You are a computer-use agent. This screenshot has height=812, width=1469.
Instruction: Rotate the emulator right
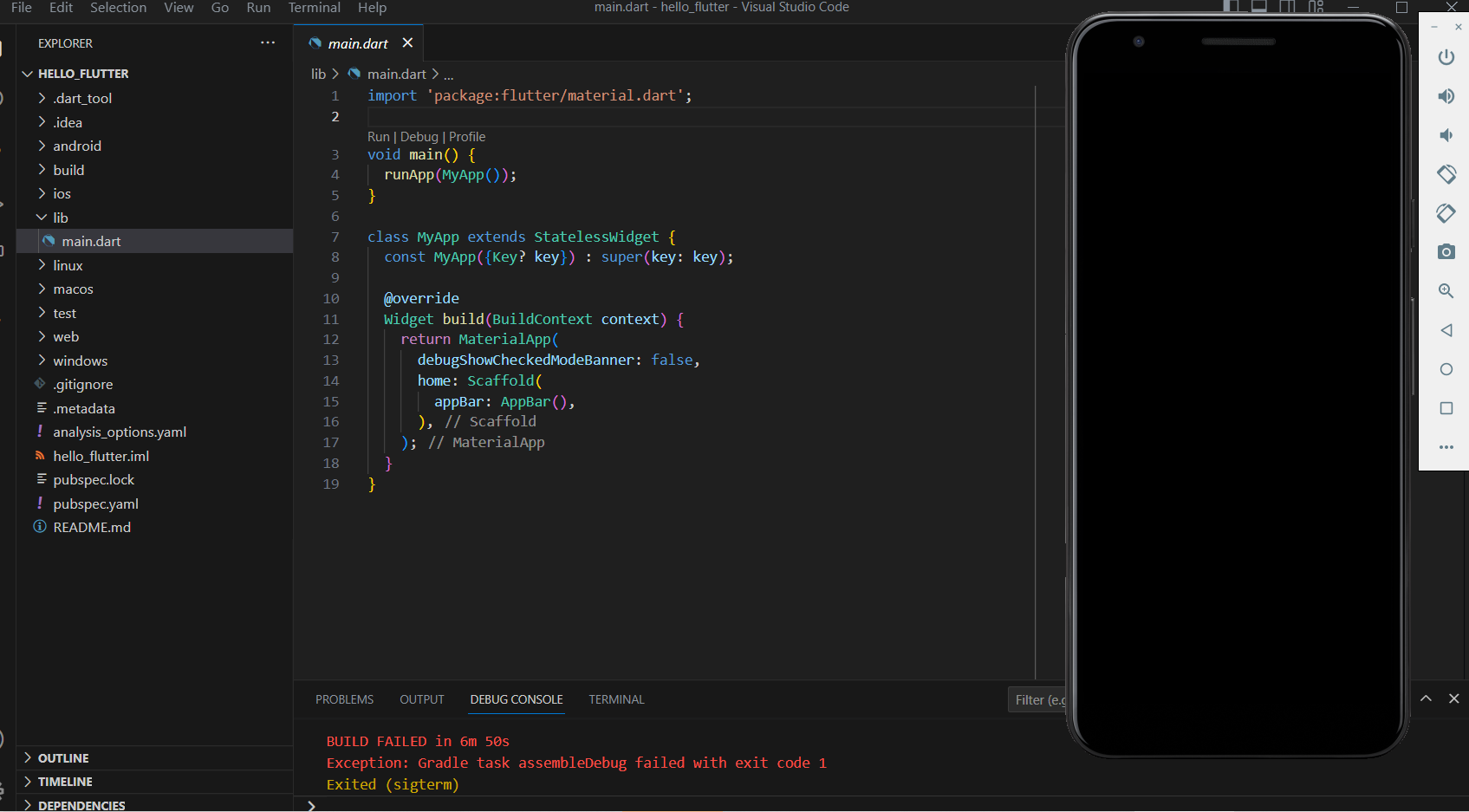(x=1446, y=213)
